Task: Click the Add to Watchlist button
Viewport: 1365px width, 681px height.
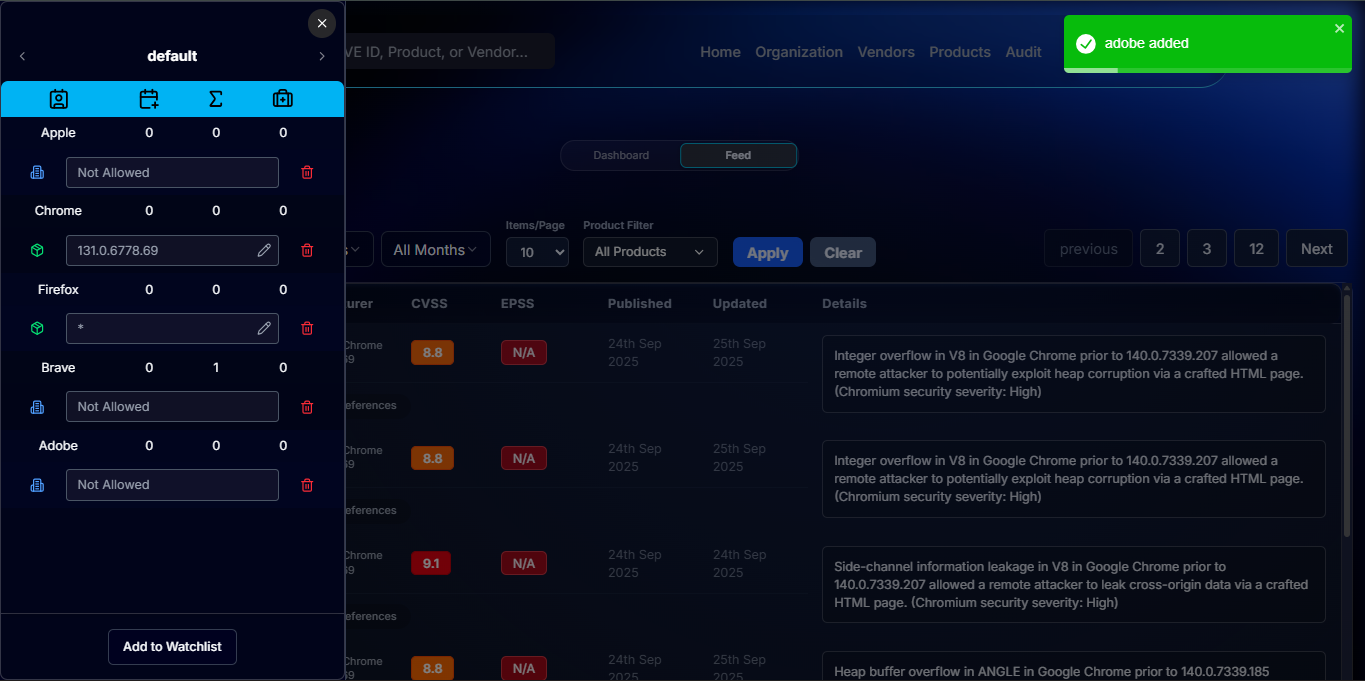Action: point(172,647)
